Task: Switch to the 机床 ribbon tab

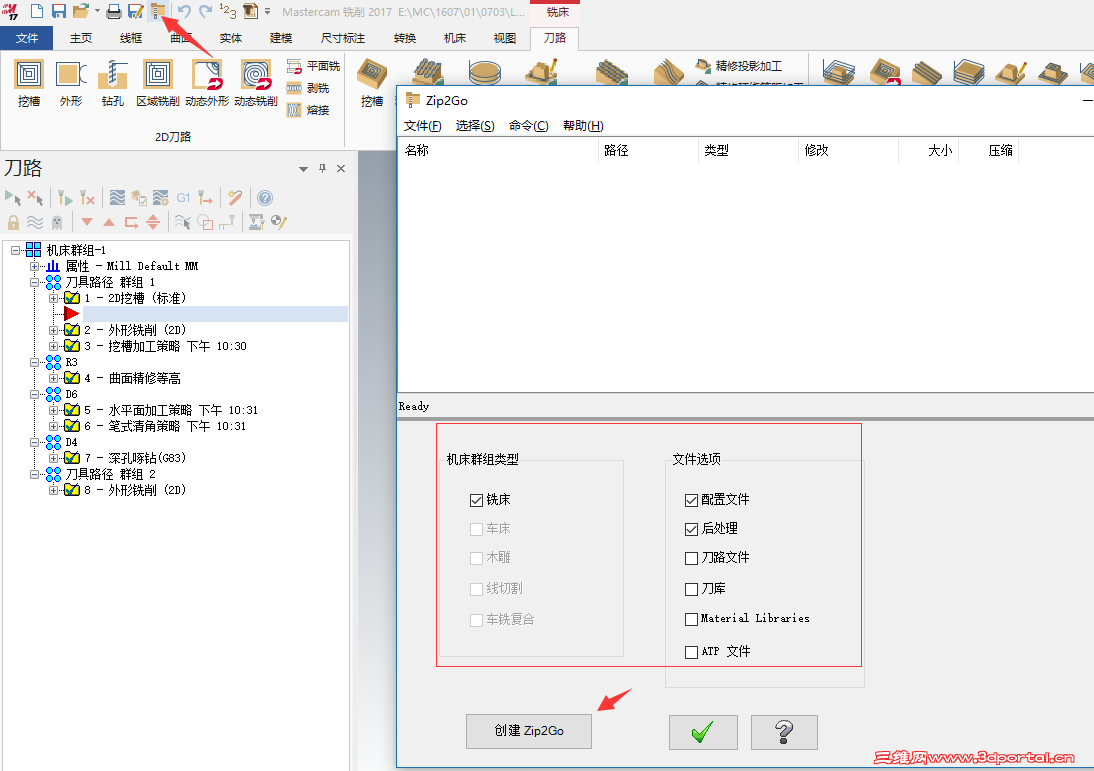Action: point(455,38)
